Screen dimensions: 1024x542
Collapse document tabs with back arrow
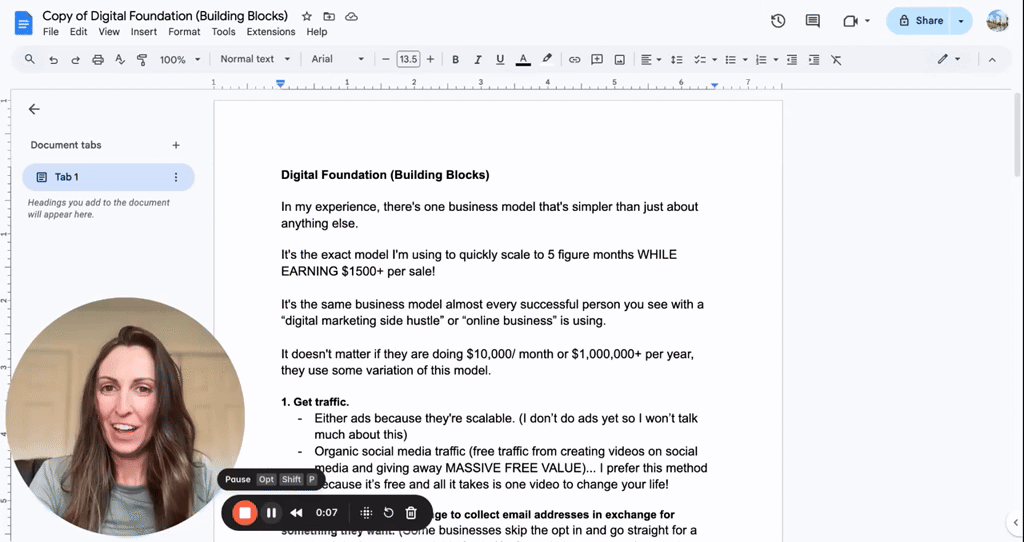coord(35,110)
